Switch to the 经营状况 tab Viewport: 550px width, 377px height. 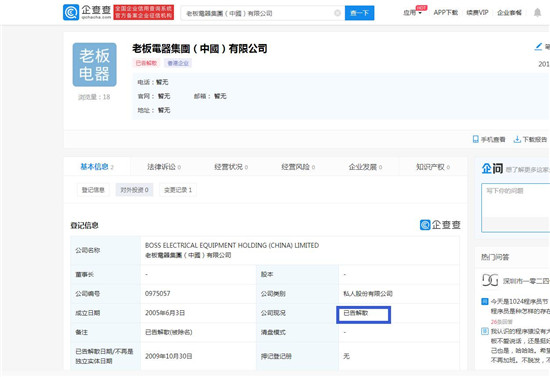231,167
